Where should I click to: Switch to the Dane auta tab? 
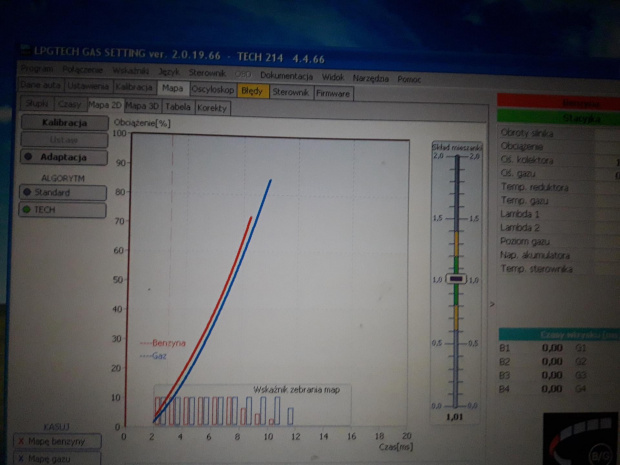coord(40,85)
